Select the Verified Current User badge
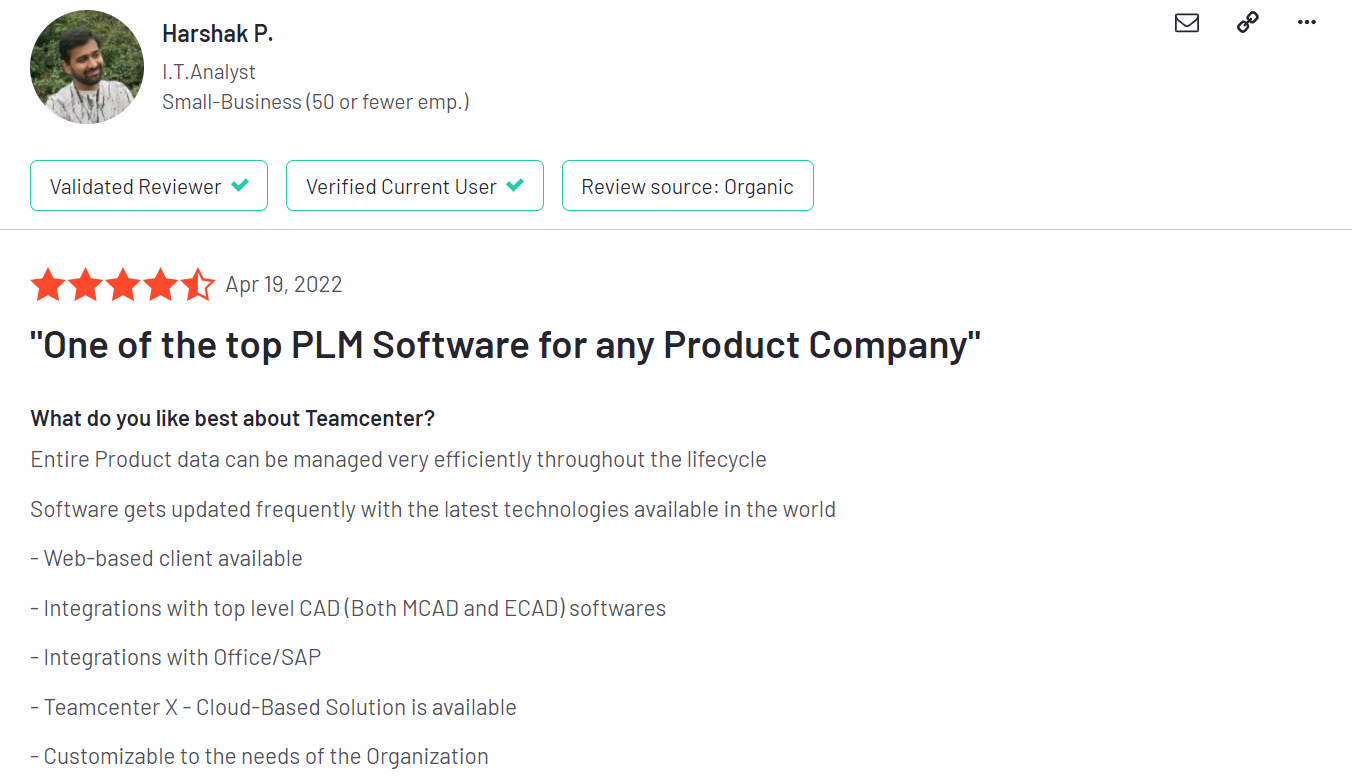 click(x=414, y=186)
